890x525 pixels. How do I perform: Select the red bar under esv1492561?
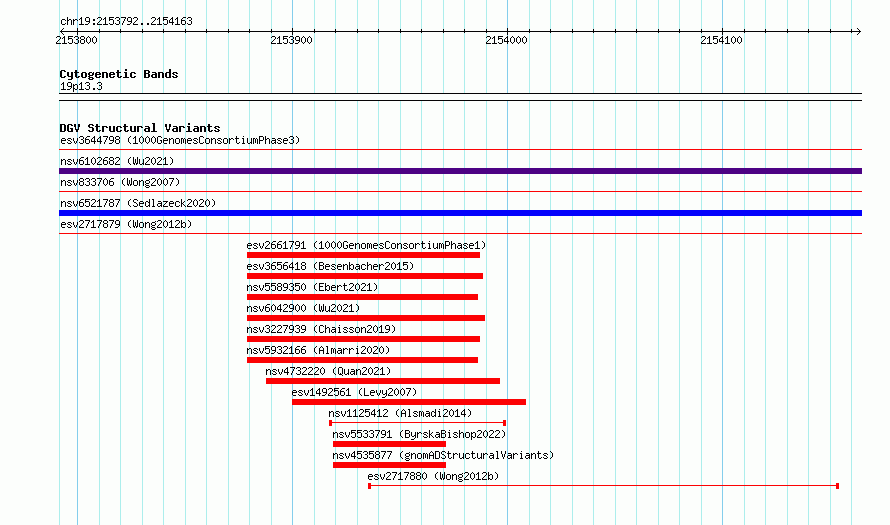pos(409,402)
